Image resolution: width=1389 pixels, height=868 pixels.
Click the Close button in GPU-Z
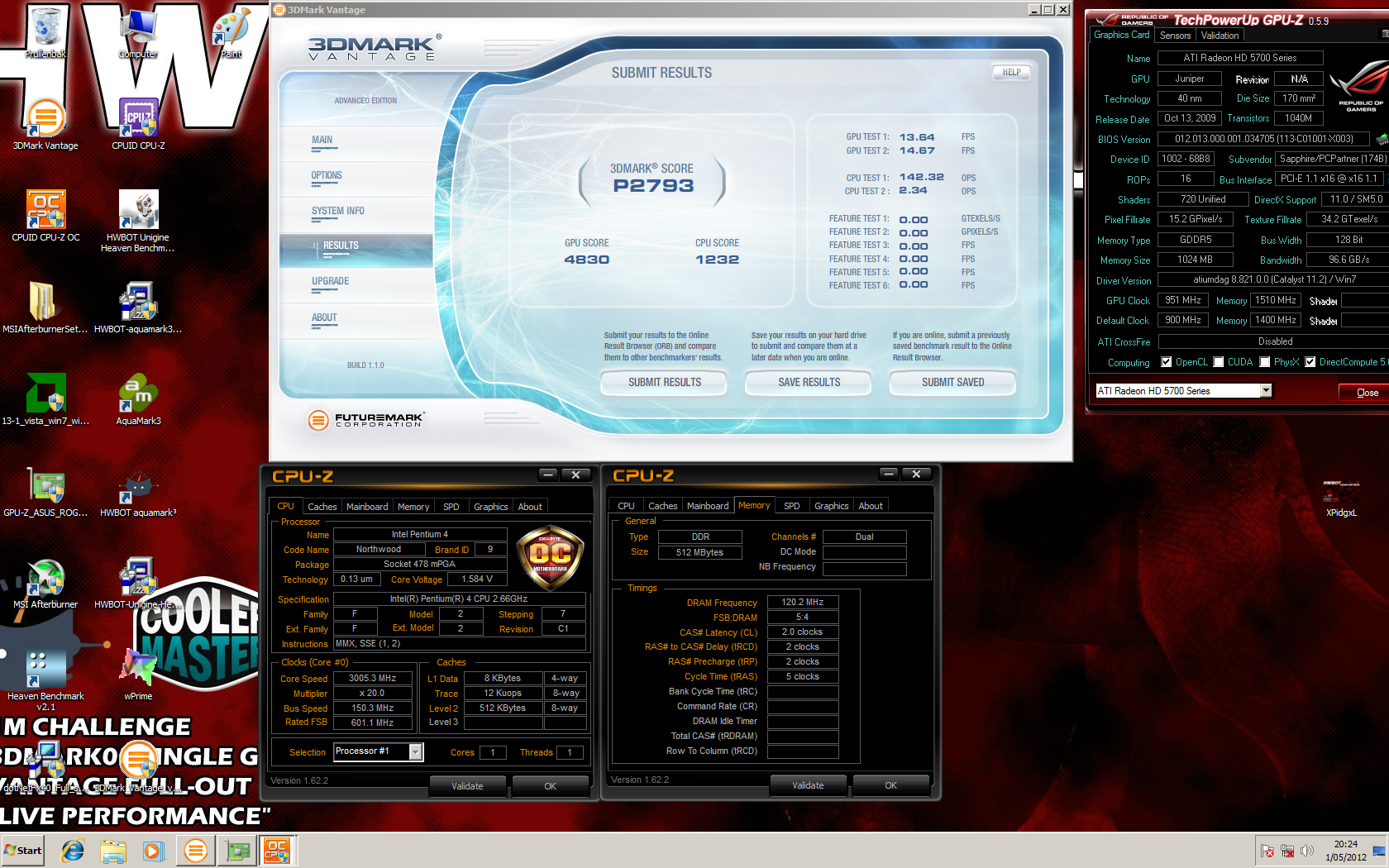pyautogui.click(x=1366, y=392)
